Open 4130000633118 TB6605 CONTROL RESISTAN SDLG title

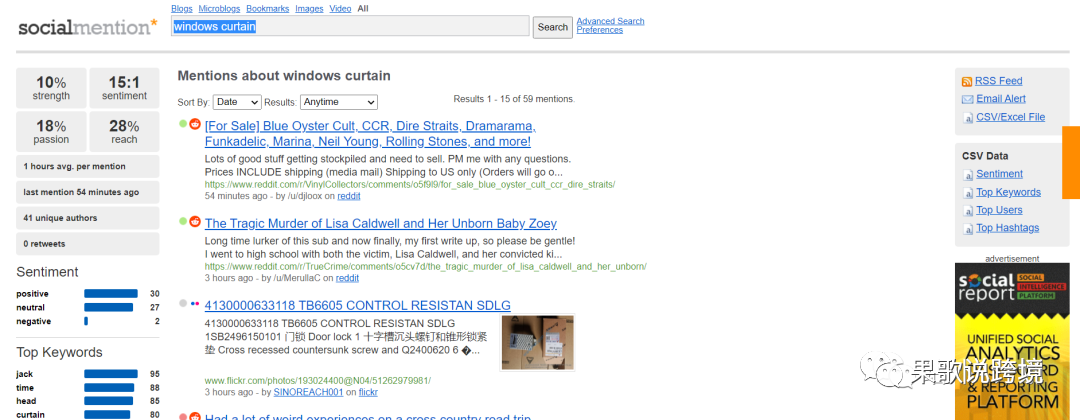357,306
